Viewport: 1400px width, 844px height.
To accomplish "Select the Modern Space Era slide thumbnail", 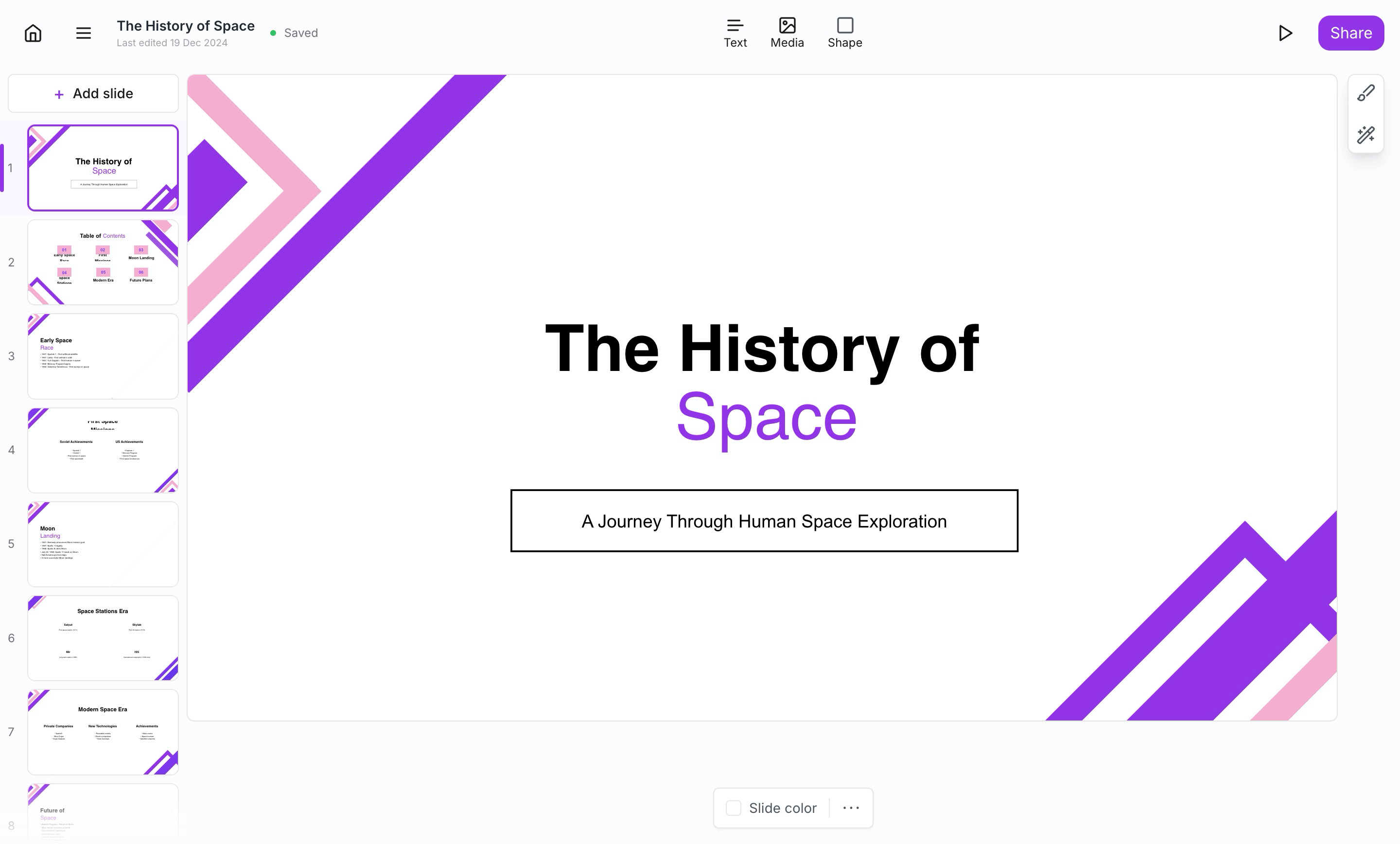I will click(103, 732).
